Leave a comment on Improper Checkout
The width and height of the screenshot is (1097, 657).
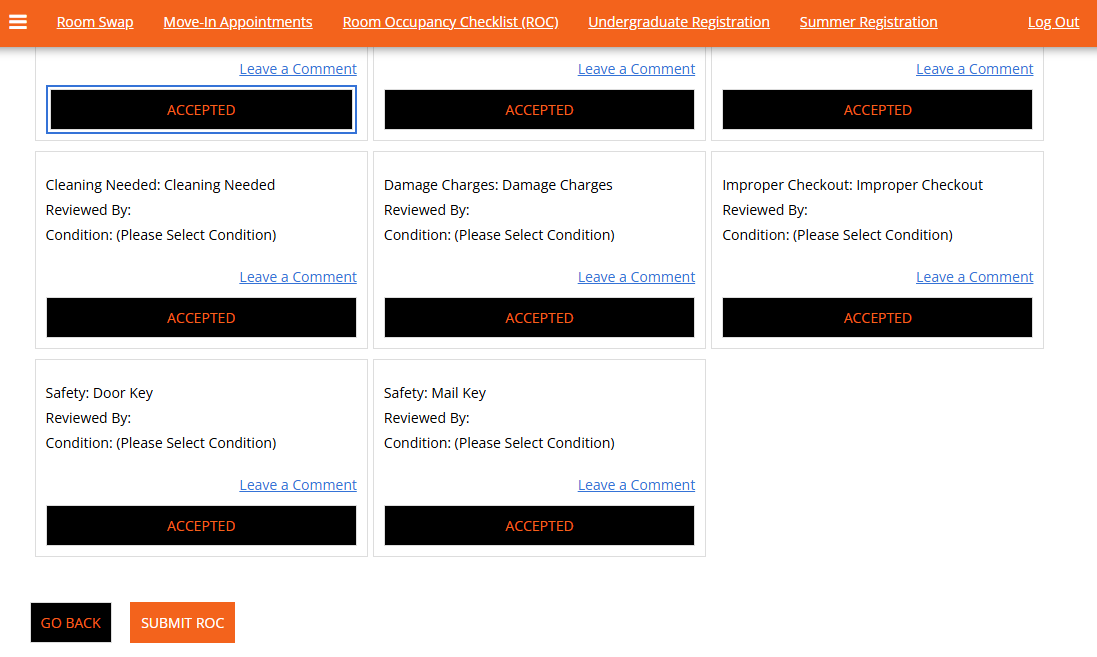pos(974,277)
